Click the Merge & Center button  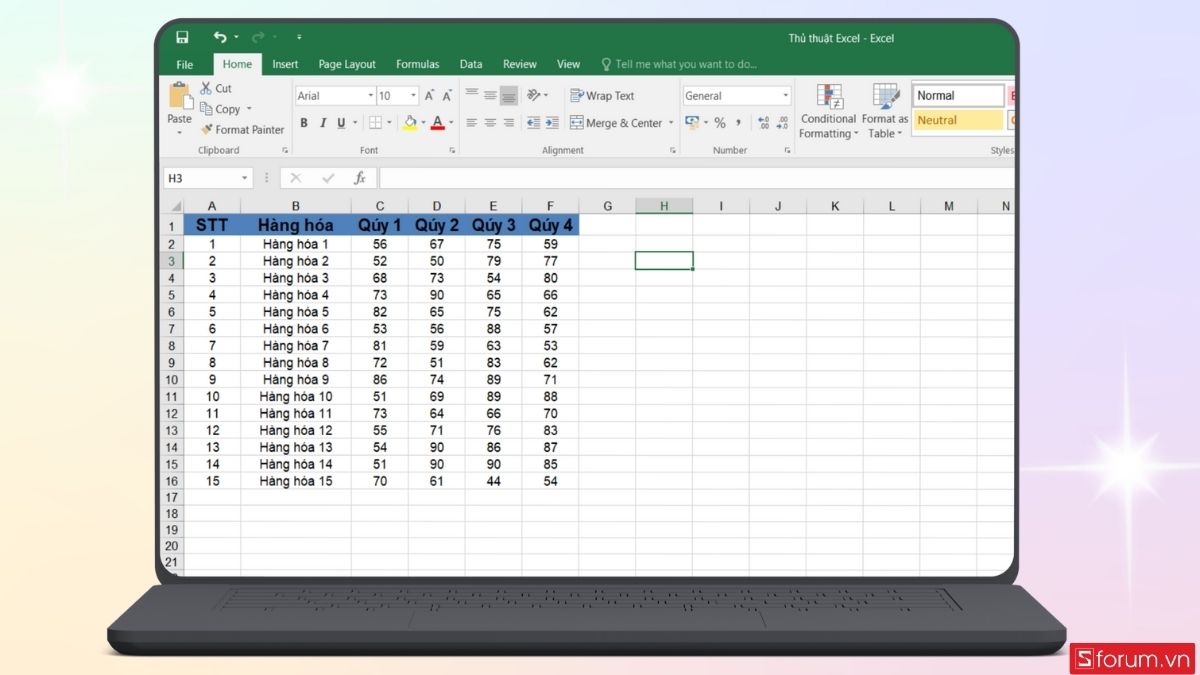(x=616, y=123)
